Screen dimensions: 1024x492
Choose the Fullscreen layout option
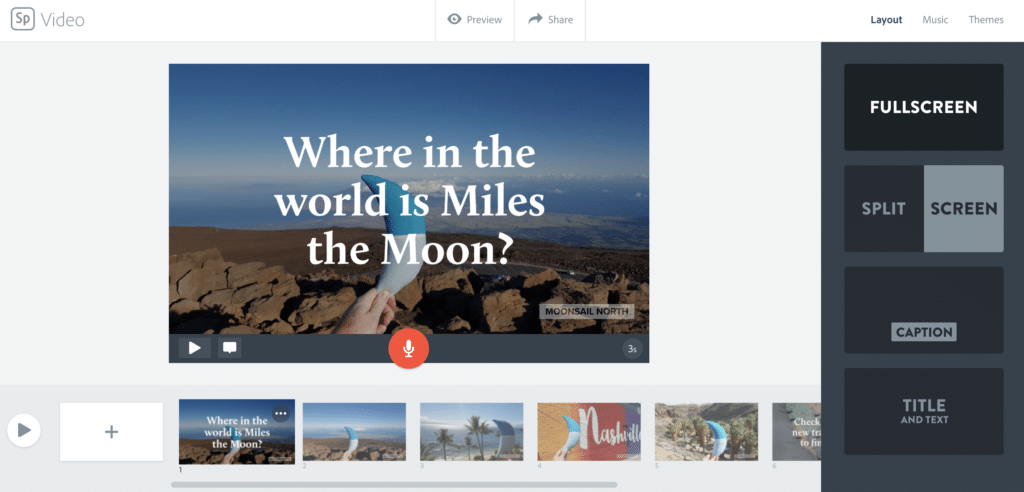point(923,107)
